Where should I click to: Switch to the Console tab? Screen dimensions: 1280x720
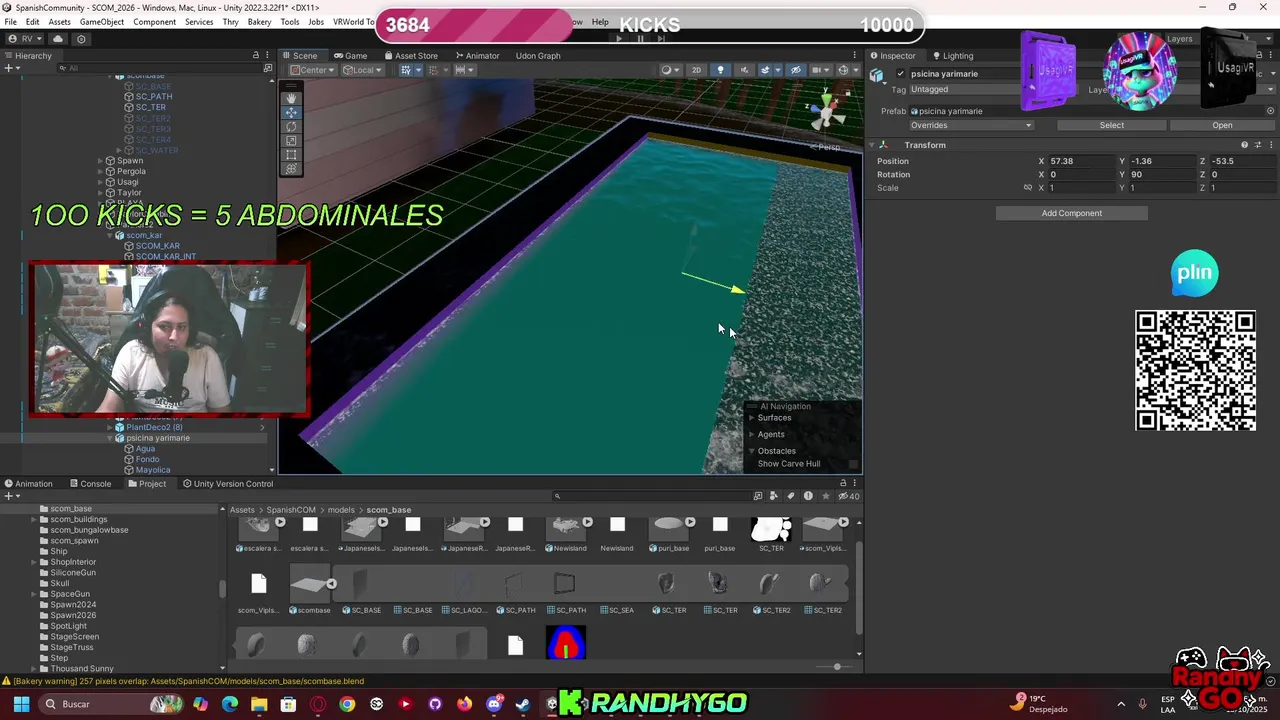90,484
